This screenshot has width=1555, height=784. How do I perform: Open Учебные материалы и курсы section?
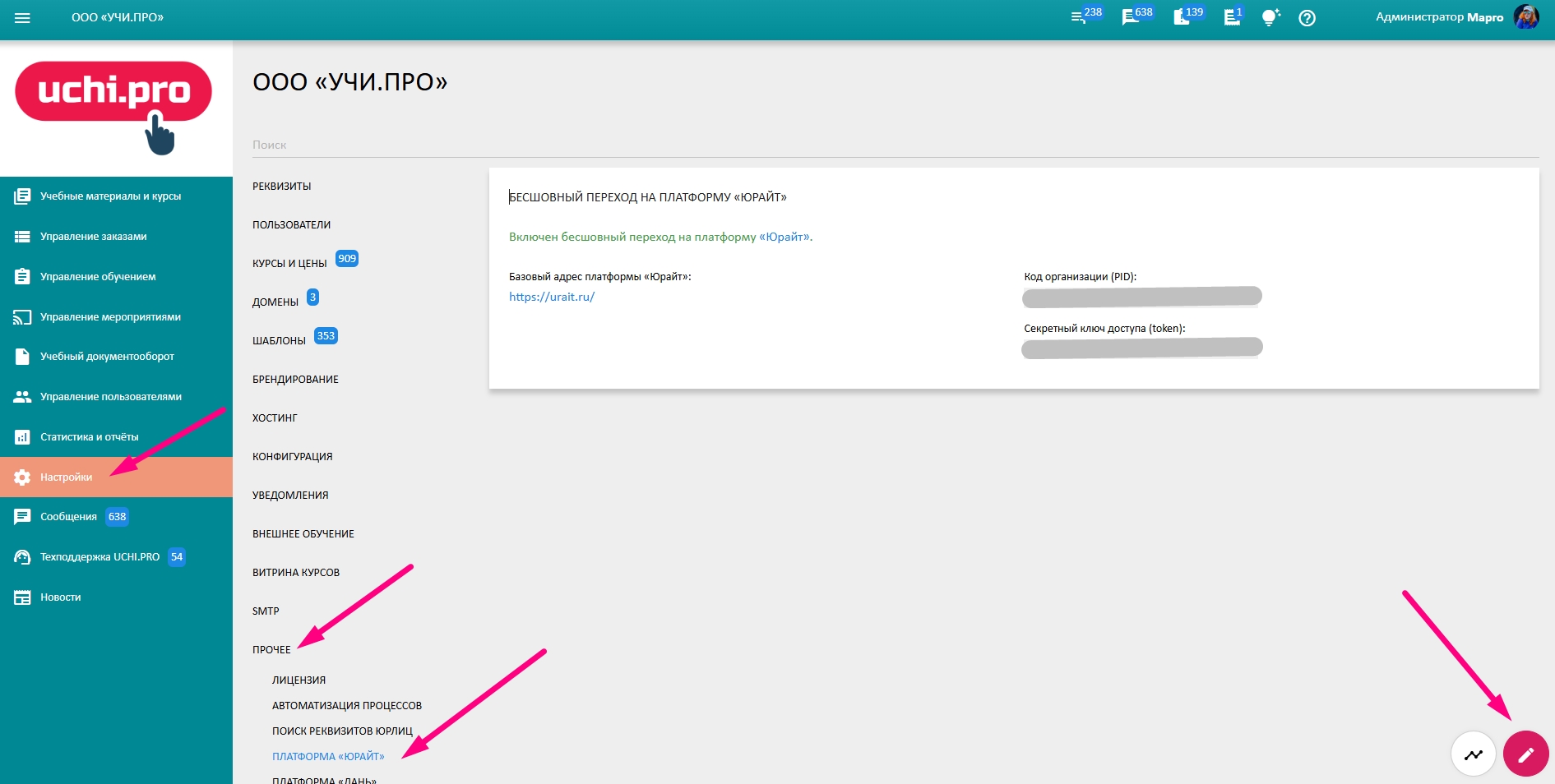(116, 196)
